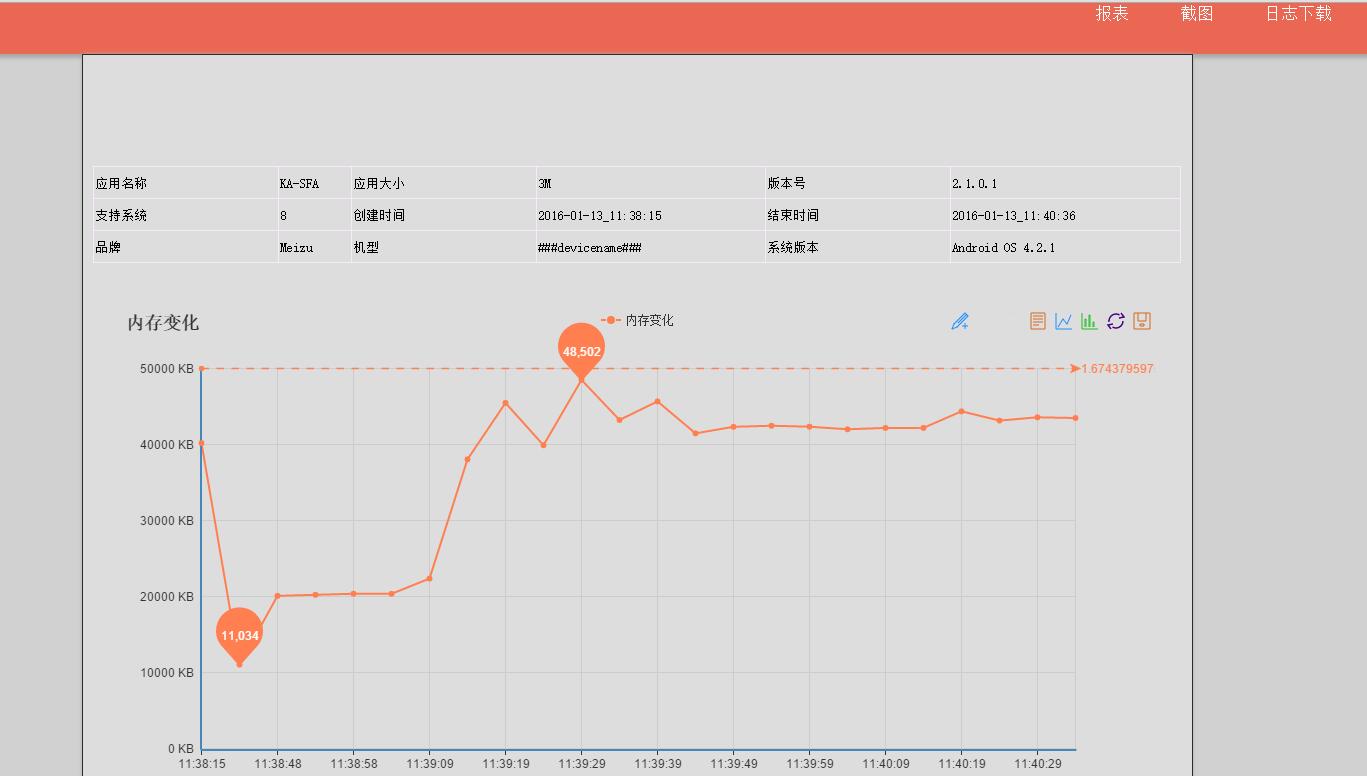
Task: Restore the chart with the refresh icon
Action: 1115,321
